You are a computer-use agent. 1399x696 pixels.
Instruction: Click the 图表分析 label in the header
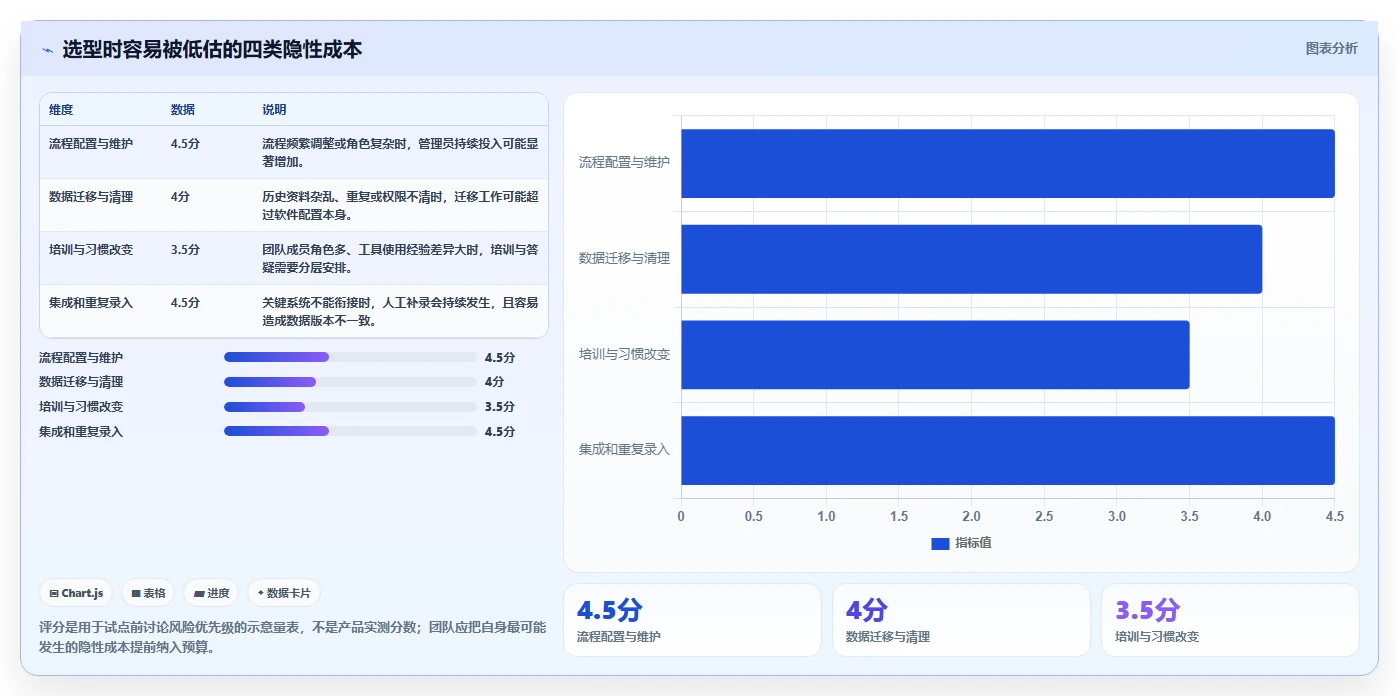(1331, 48)
